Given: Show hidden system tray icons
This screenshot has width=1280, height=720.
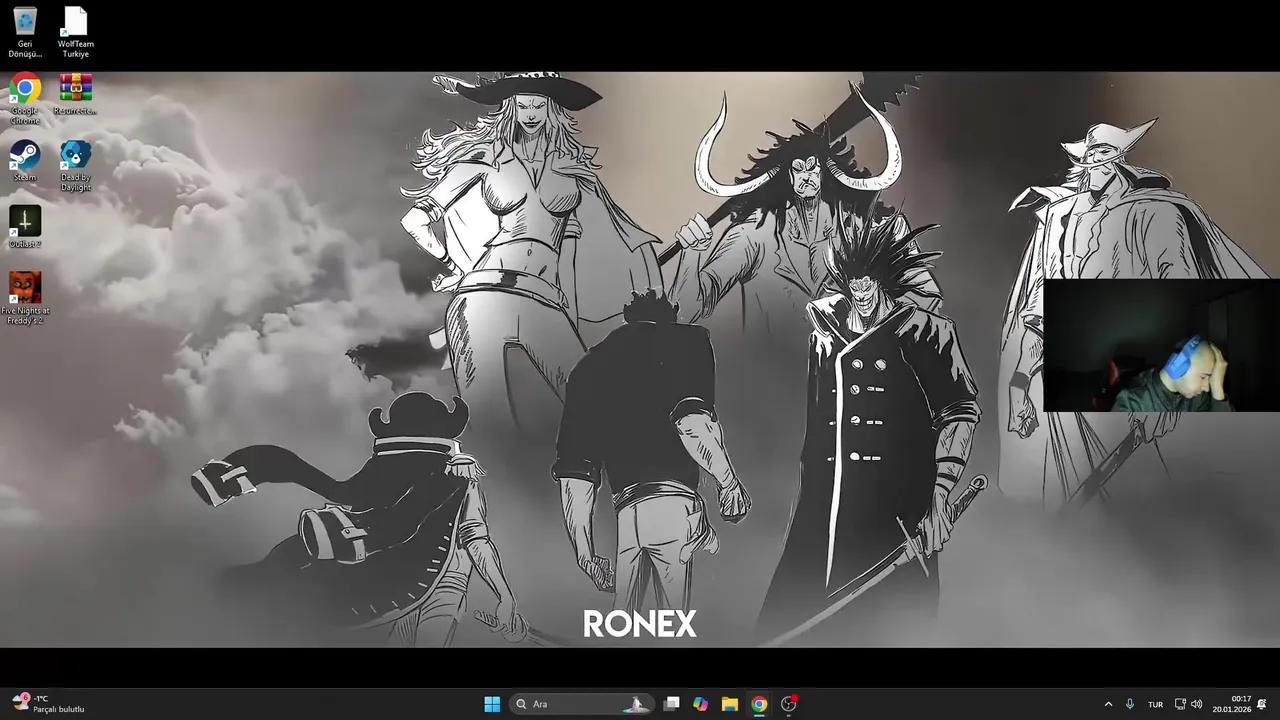Looking at the screenshot, I should pyautogui.click(x=1108, y=704).
